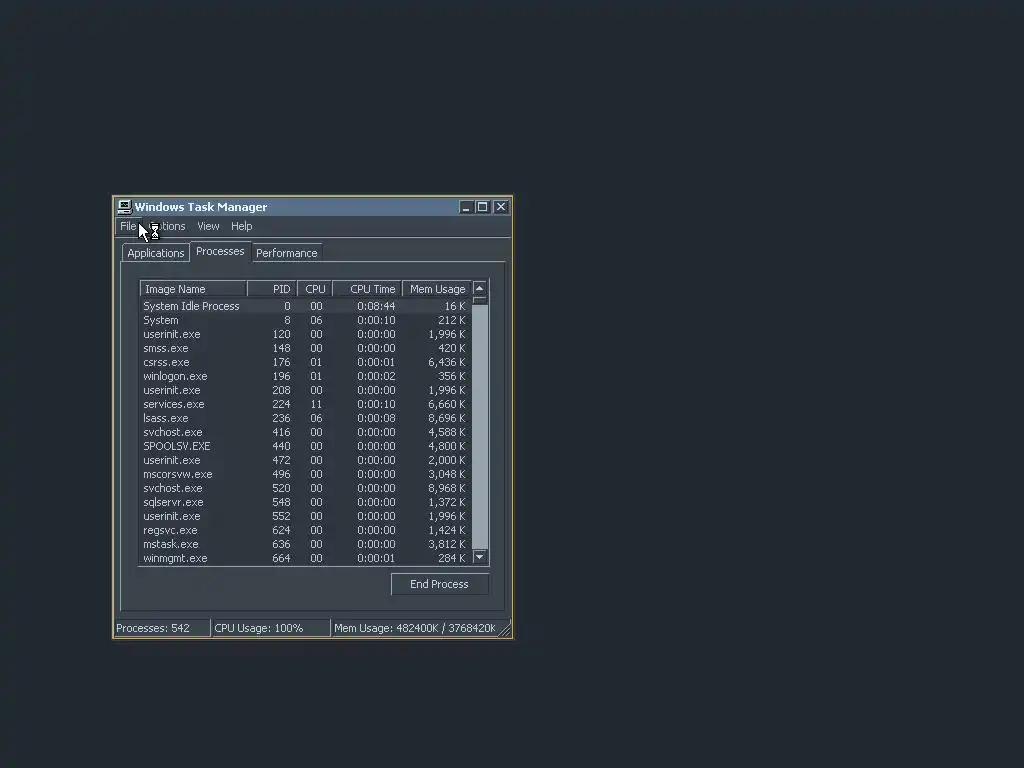Minimize the Task Manager window
Viewport: 1024px width, 768px height.
coord(466,207)
